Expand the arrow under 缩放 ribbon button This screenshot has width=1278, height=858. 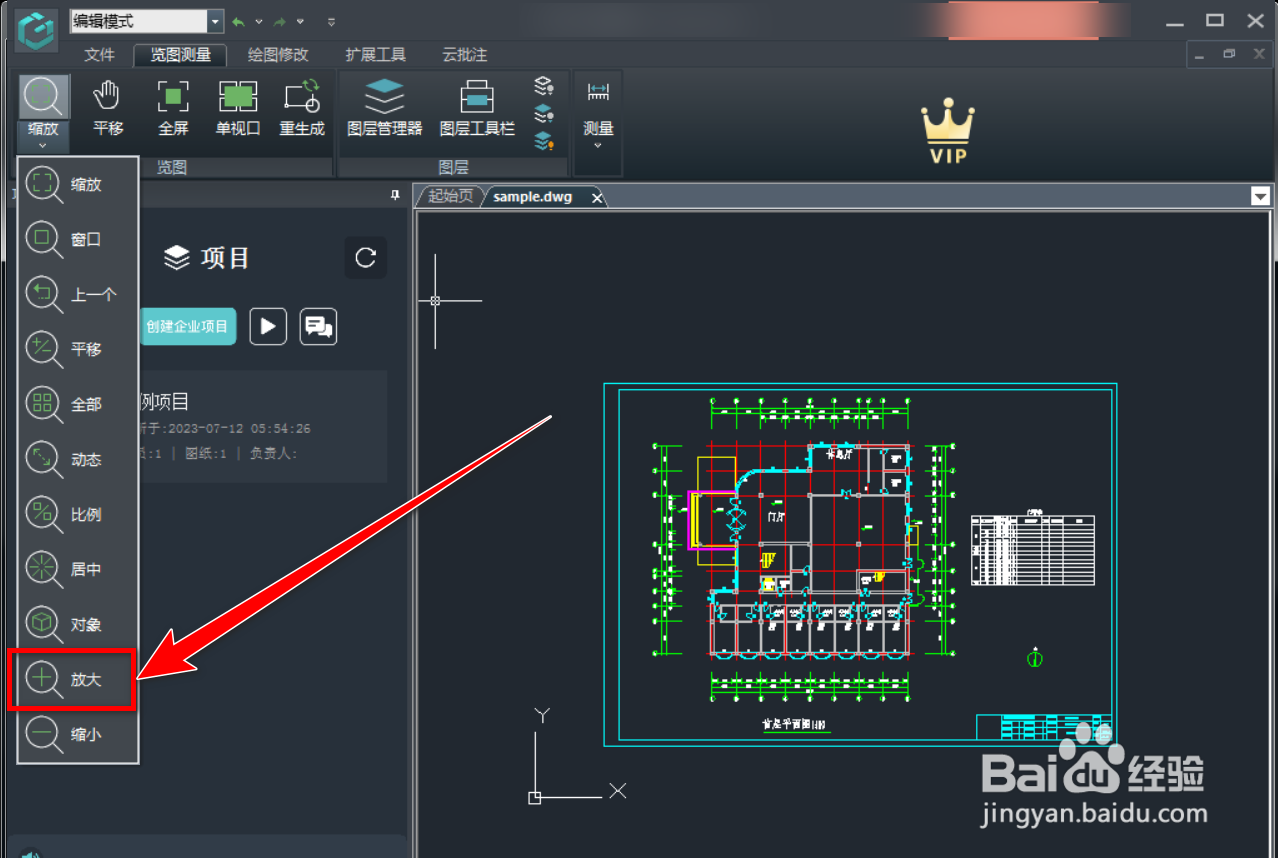[43, 146]
